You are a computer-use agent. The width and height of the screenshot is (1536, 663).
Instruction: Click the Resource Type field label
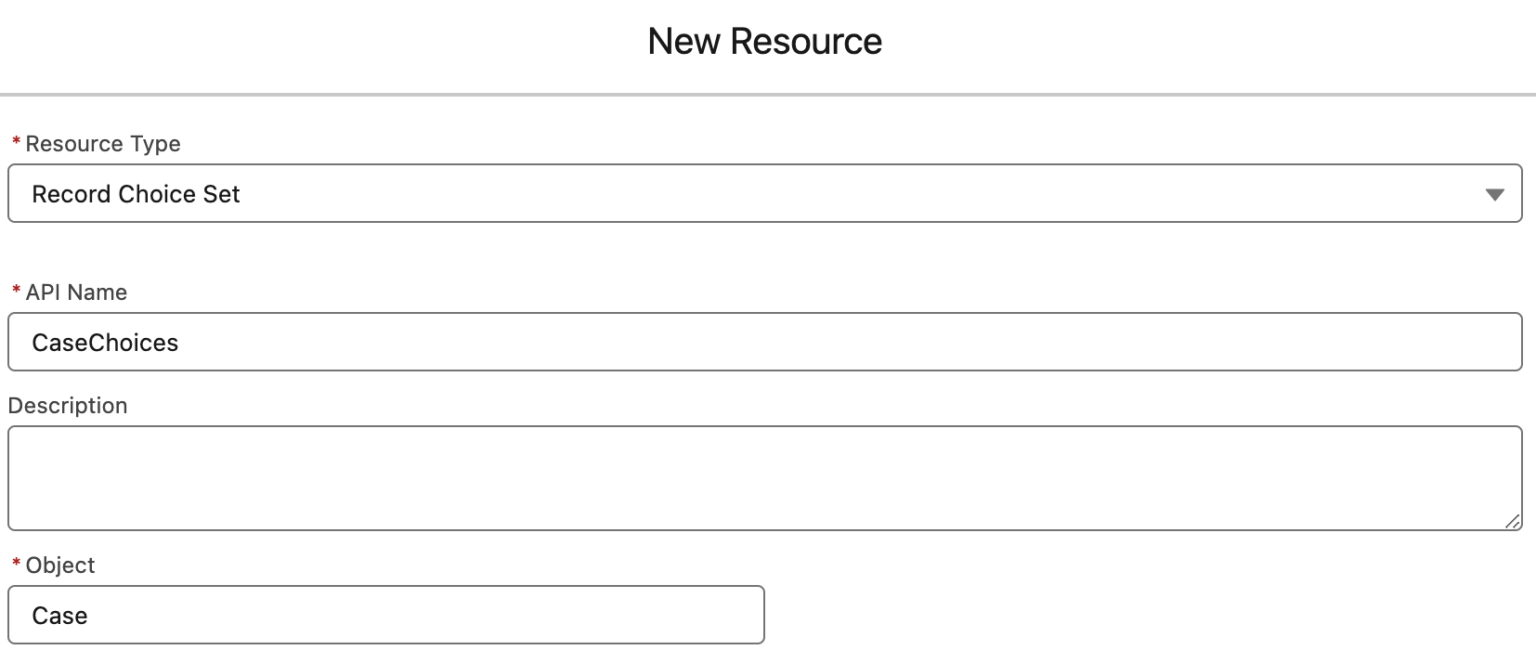point(102,143)
